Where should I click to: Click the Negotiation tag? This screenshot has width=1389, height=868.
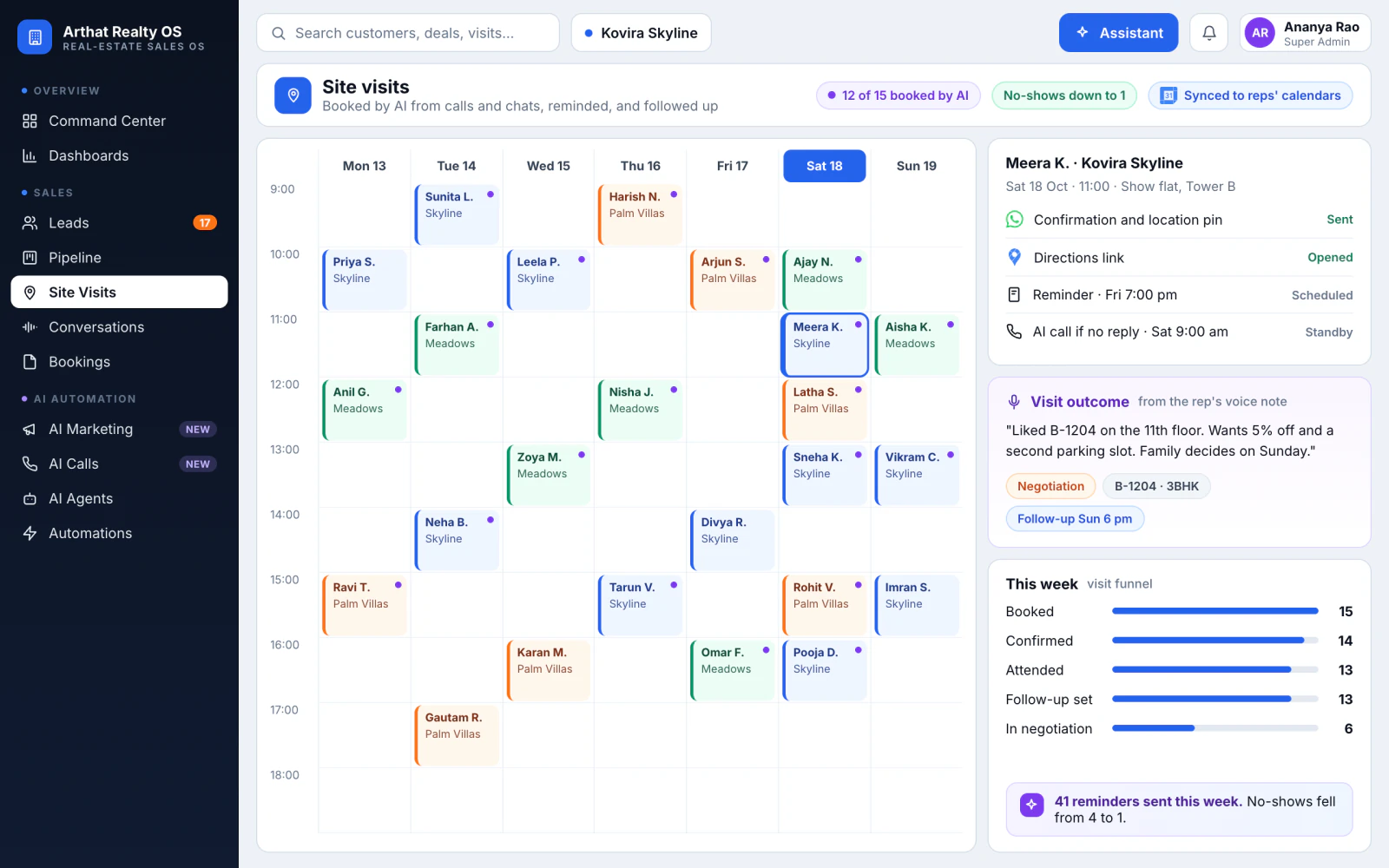[1050, 486]
